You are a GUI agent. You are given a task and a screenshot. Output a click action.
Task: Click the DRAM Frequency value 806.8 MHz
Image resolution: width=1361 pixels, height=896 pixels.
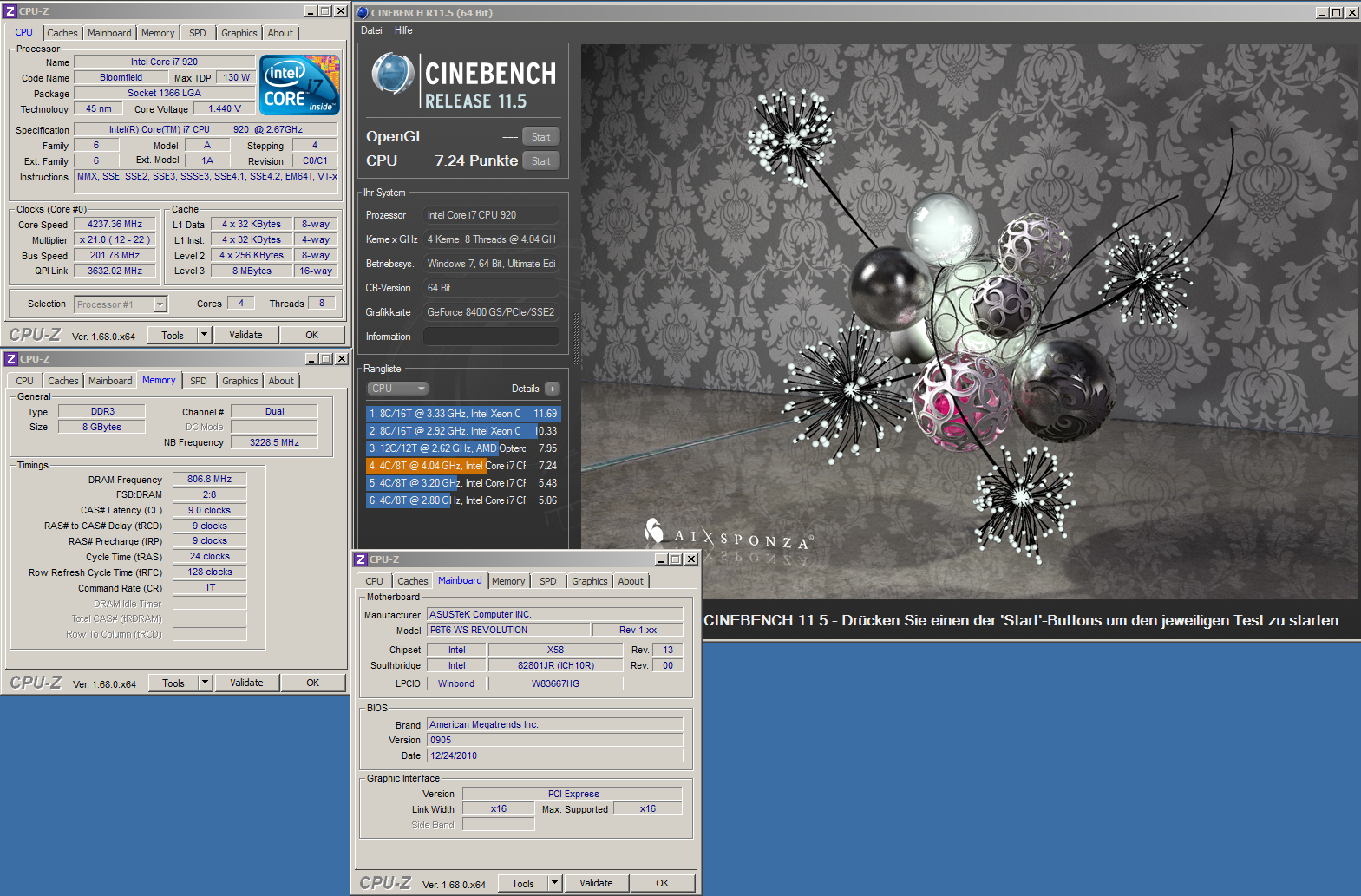tap(209, 479)
